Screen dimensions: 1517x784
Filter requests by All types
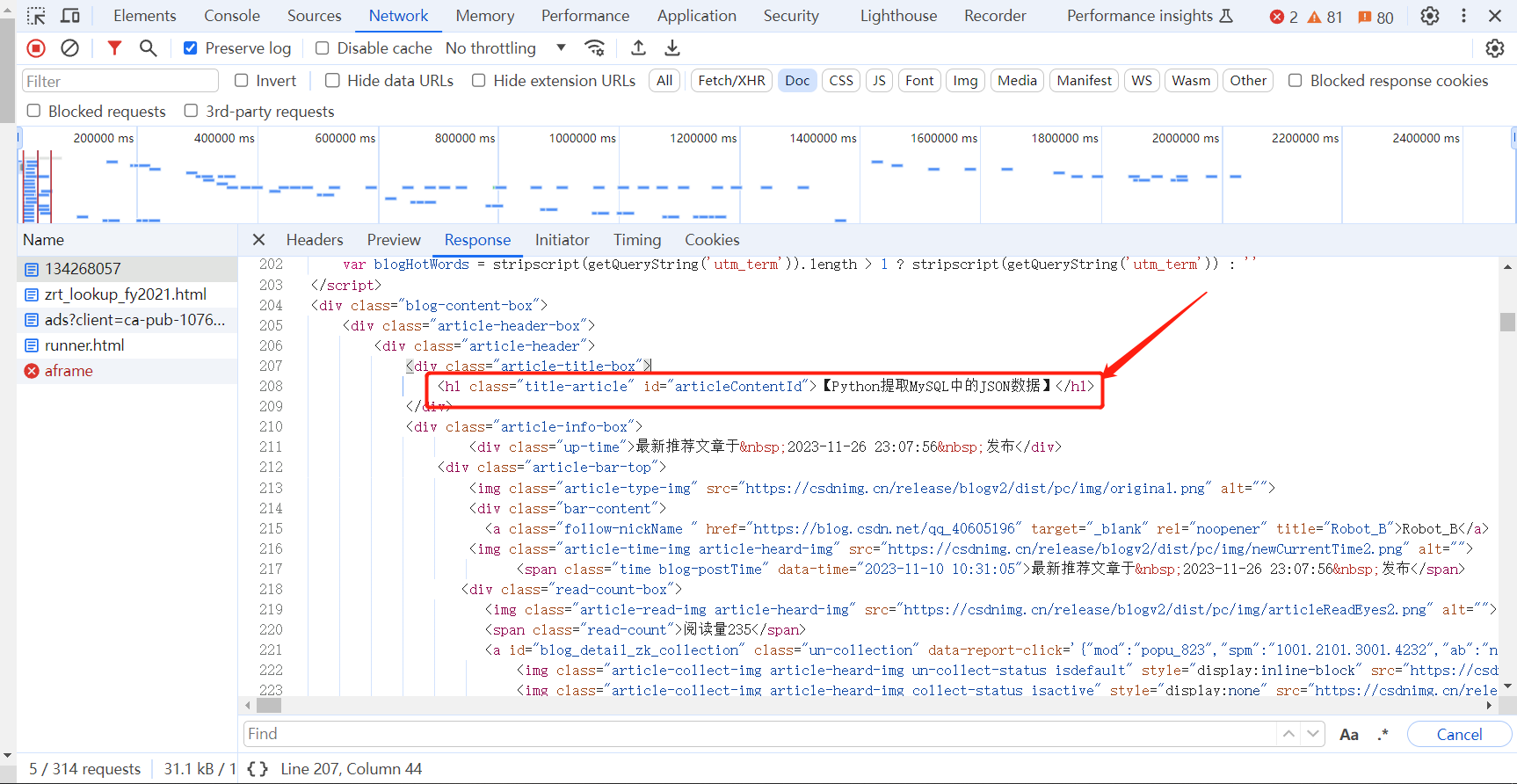coord(664,81)
